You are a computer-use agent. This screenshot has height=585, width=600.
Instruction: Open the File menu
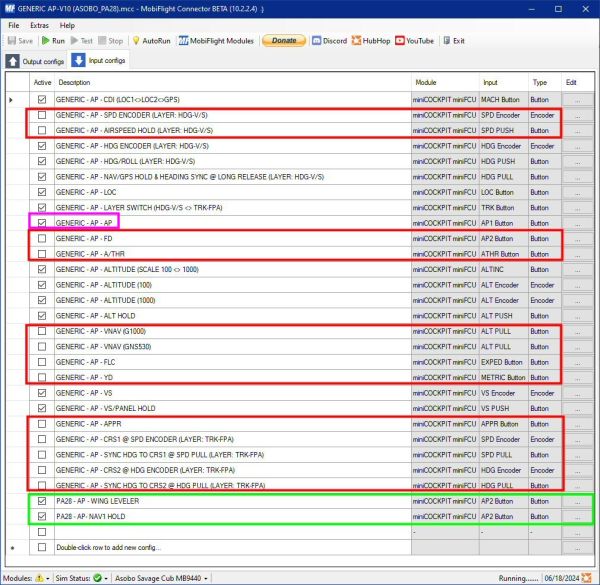point(14,25)
